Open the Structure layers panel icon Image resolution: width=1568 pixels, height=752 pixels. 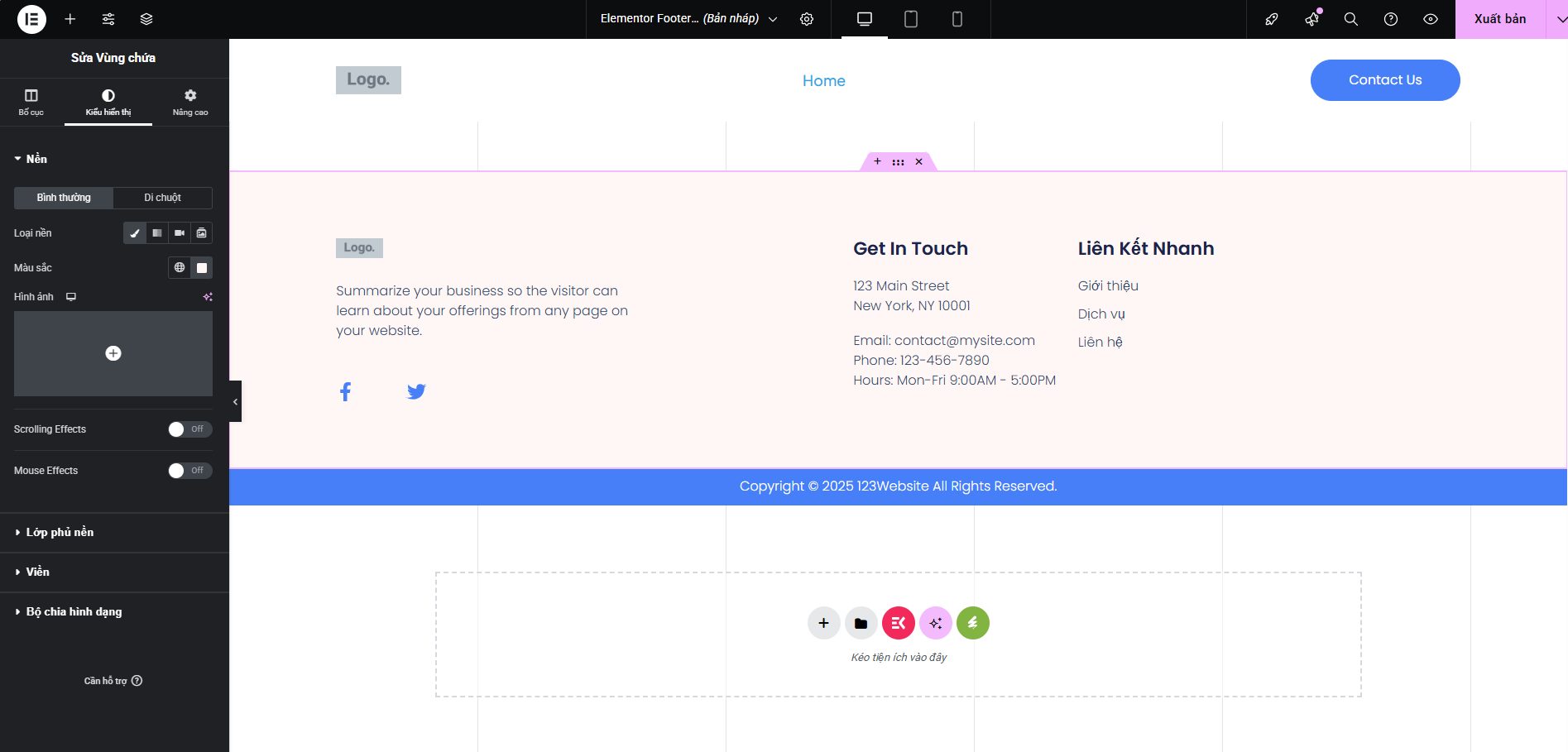click(146, 19)
